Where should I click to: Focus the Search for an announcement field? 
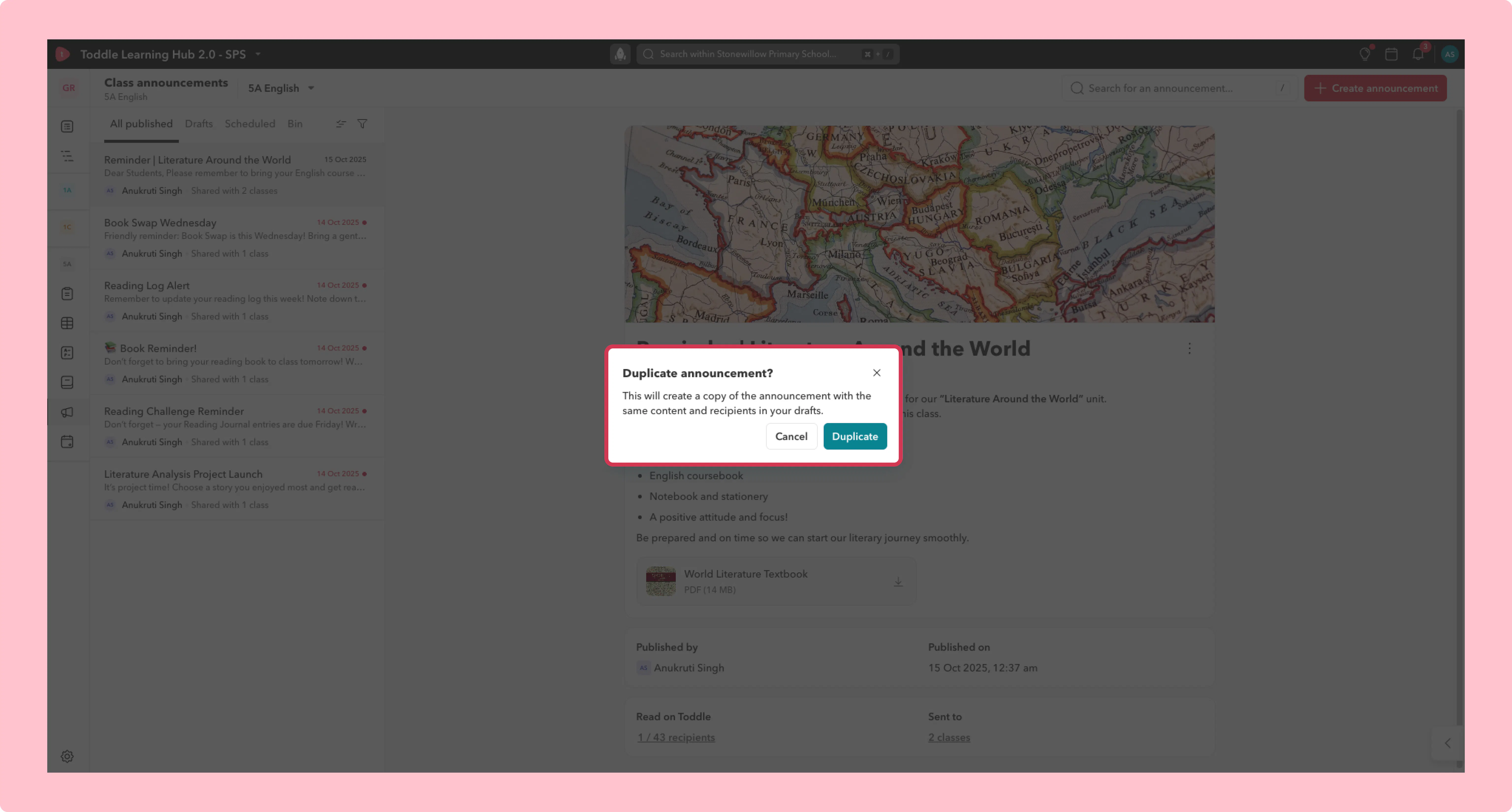pos(1179,88)
